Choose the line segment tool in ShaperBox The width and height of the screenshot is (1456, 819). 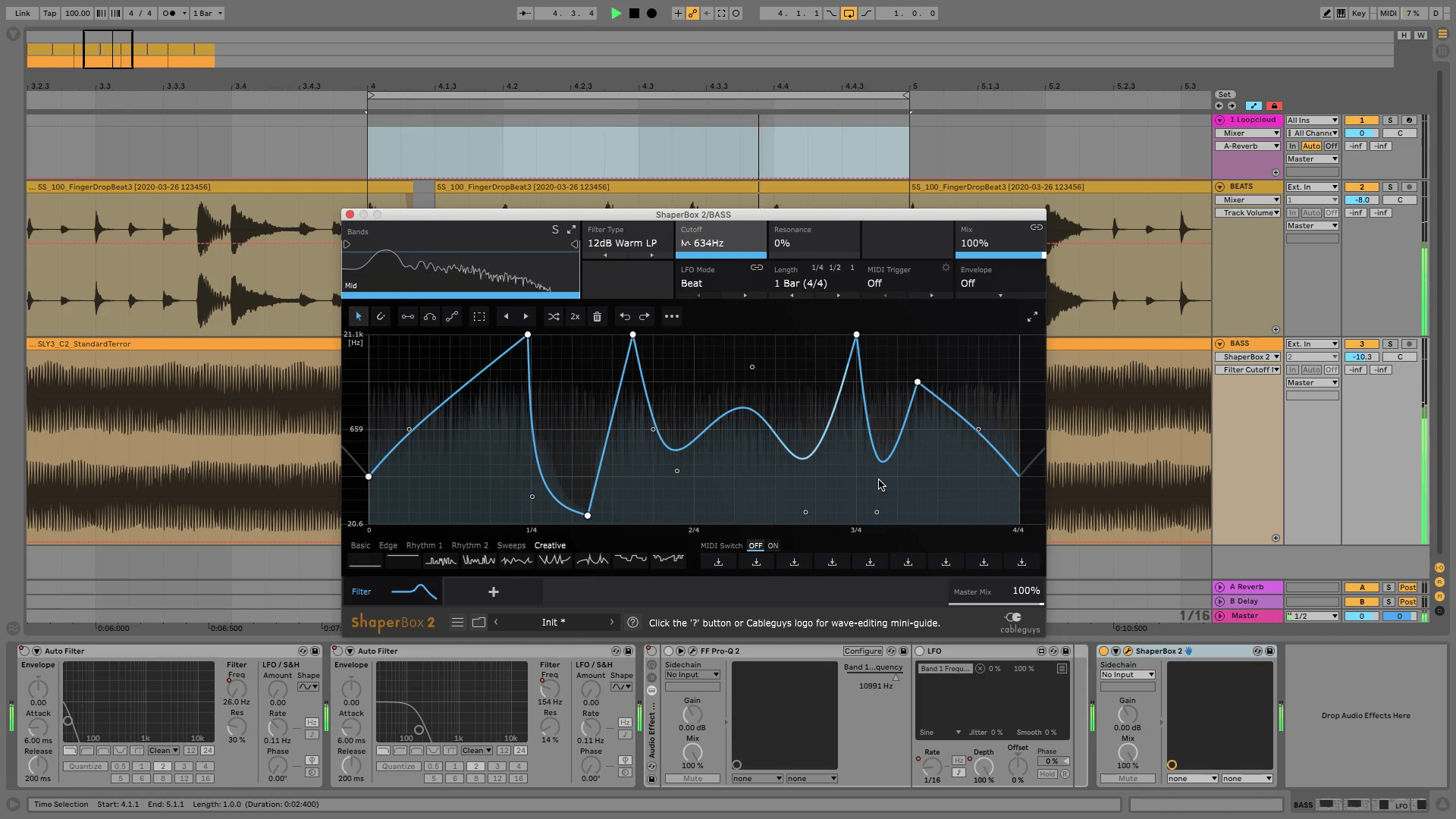tap(408, 317)
